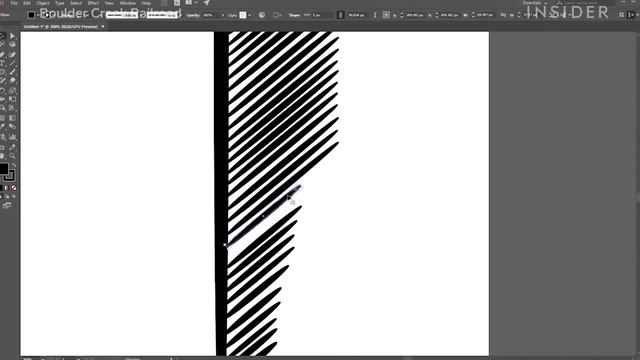The height and width of the screenshot is (360, 640).
Task: Click the X position stepper
Action: click(402, 15)
